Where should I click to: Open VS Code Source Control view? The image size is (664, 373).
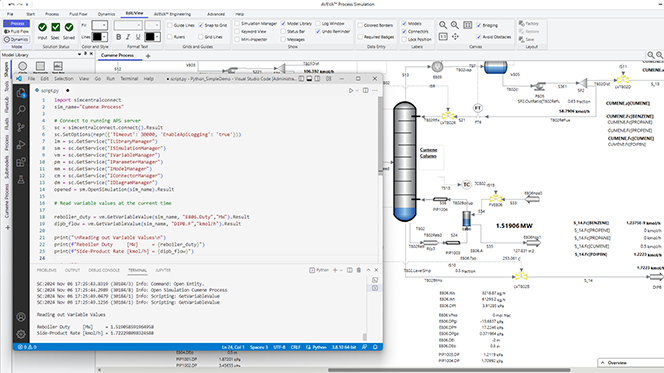tap(21, 127)
